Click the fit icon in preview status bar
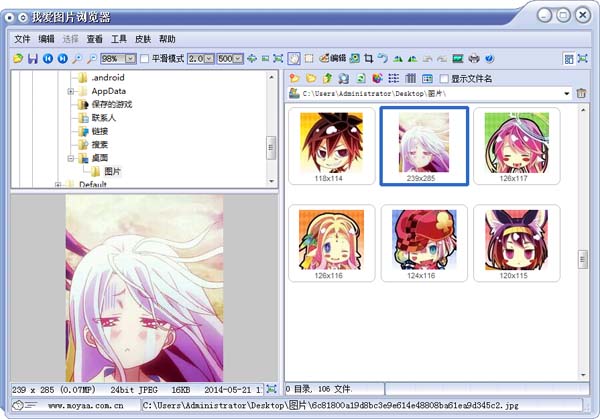Screen dimensions: 600x419 click(271, 389)
